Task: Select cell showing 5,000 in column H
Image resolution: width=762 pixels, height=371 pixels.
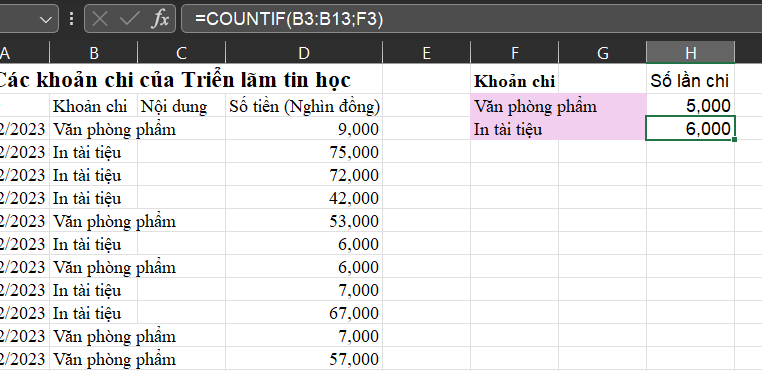Action: point(690,106)
